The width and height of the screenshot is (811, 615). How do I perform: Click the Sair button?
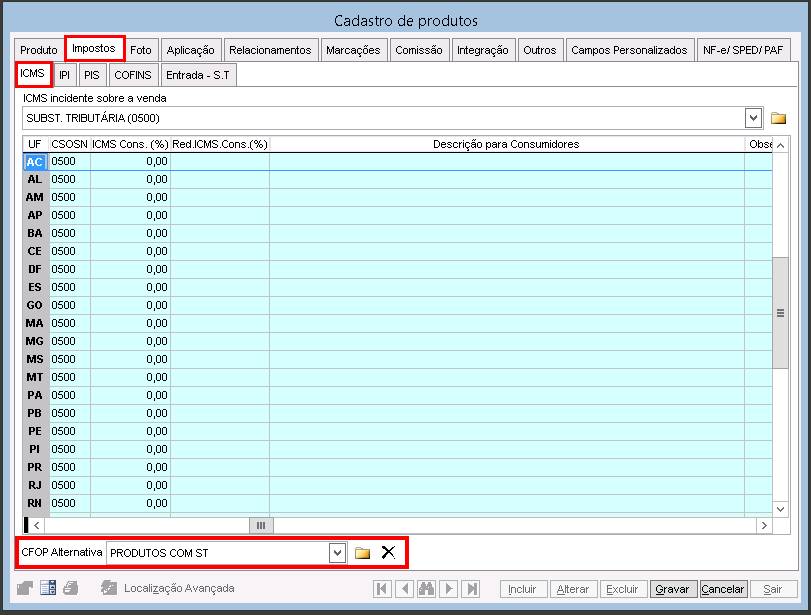(x=772, y=589)
